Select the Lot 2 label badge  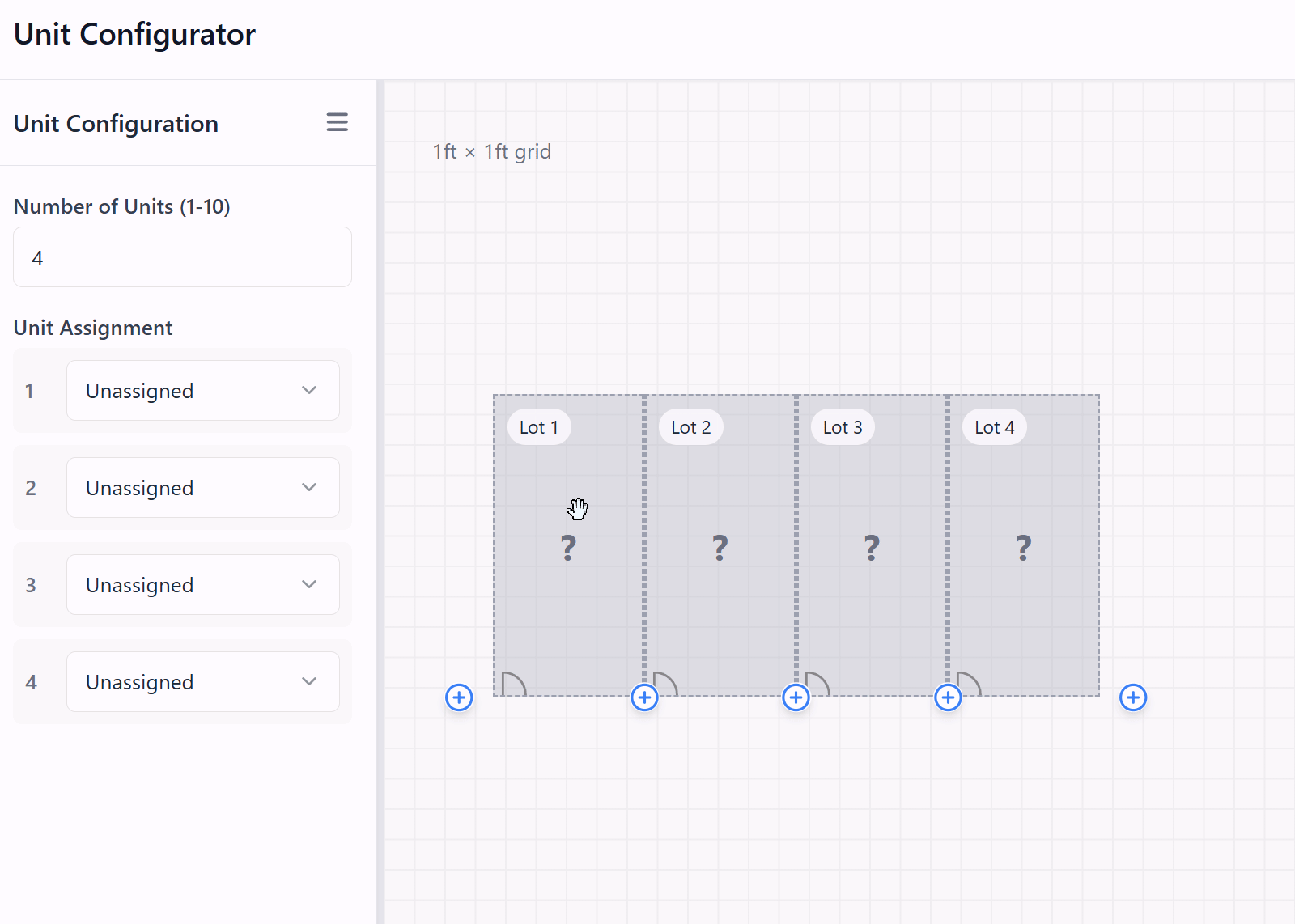[x=690, y=427]
